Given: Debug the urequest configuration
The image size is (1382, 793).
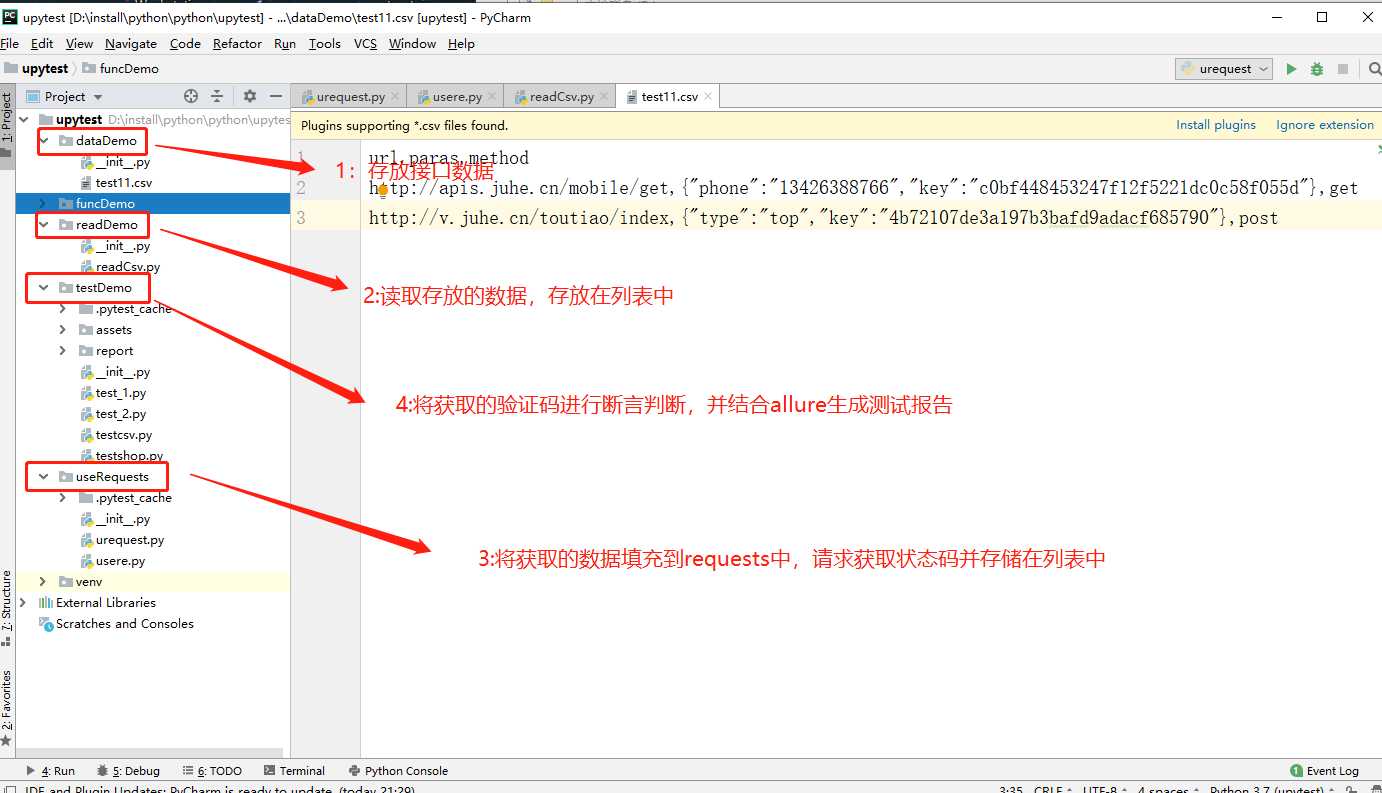Looking at the screenshot, I should 1317,69.
